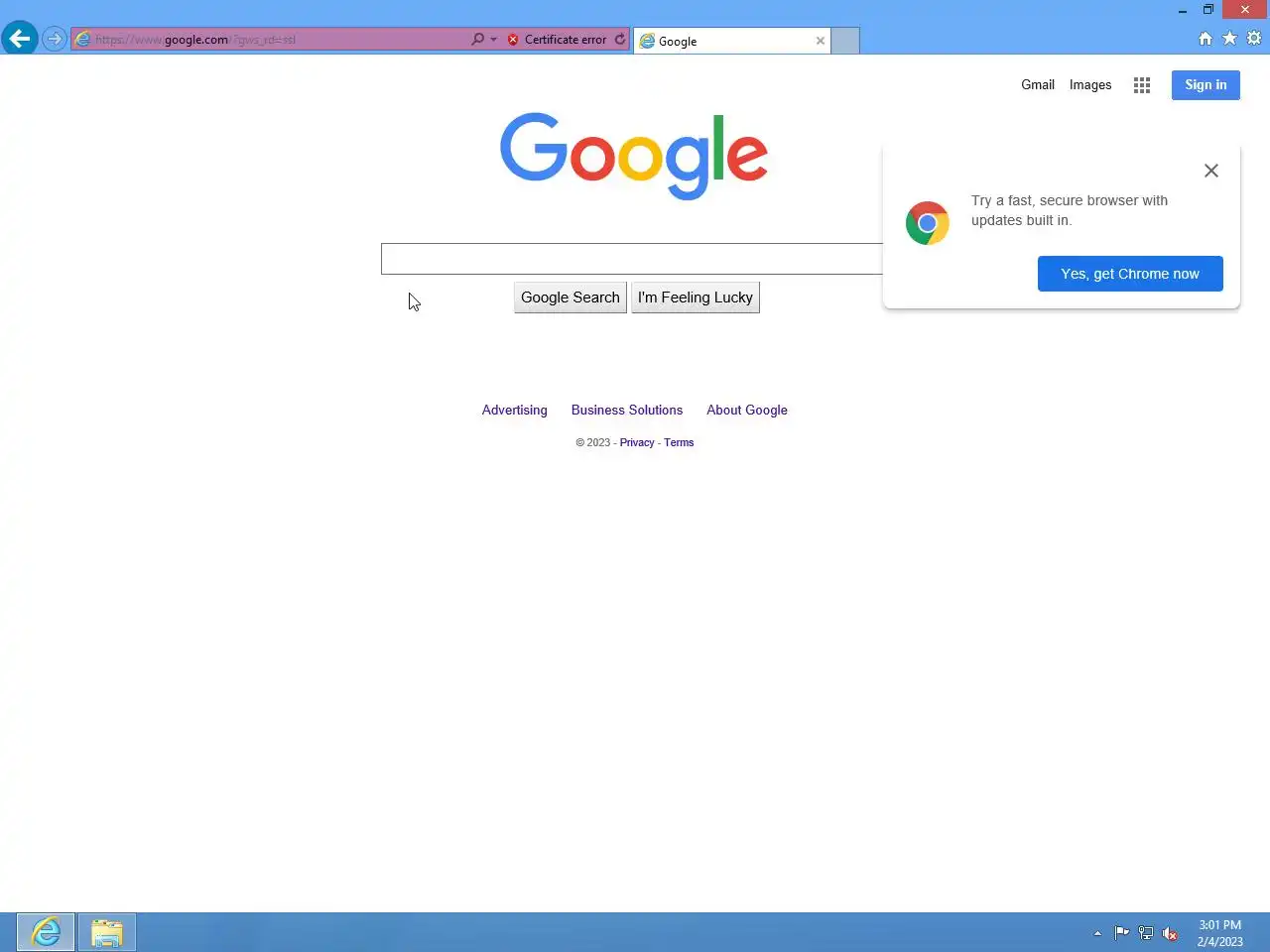Open Images link
1270x952 pixels.
click(1090, 85)
